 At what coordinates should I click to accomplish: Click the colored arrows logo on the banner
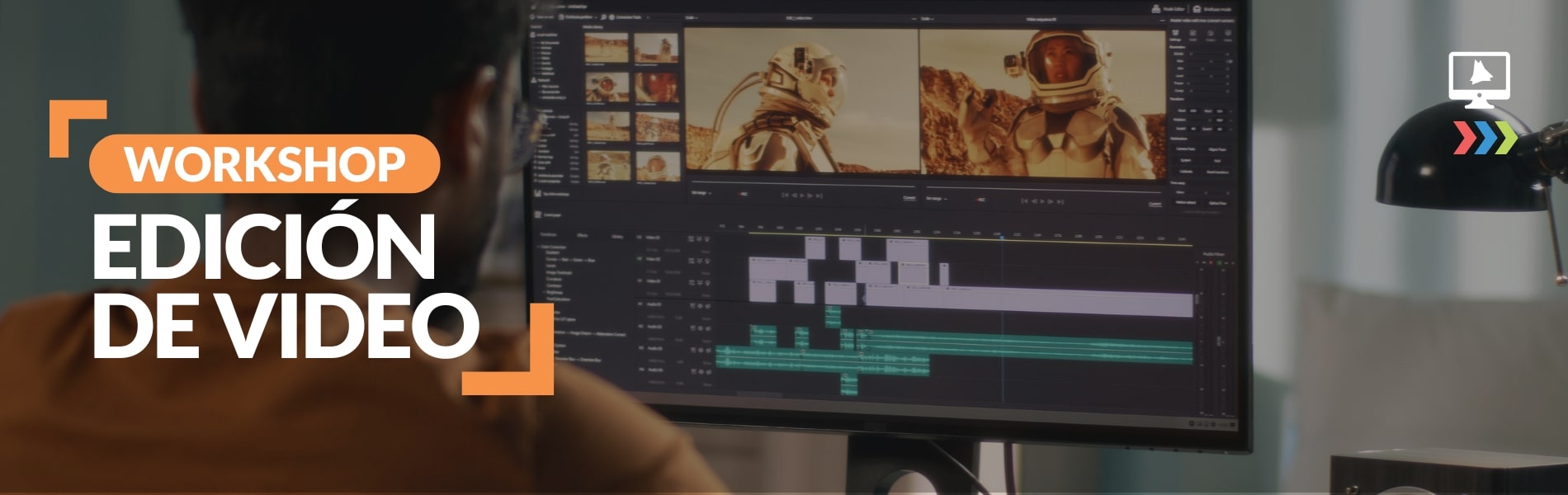[x=1485, y=138]
